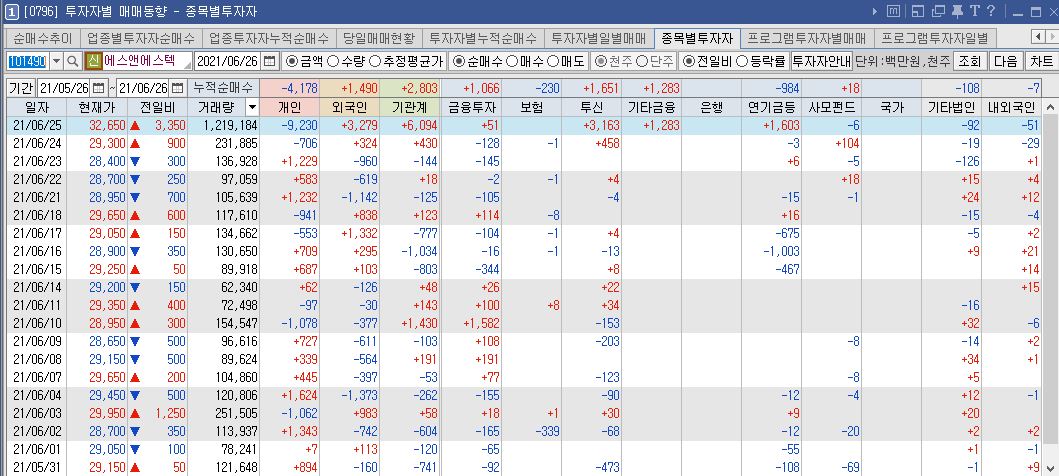Screen dimensions: 1059x476
Task: Select the 21/05/31 row date
Action: [37, 467]
